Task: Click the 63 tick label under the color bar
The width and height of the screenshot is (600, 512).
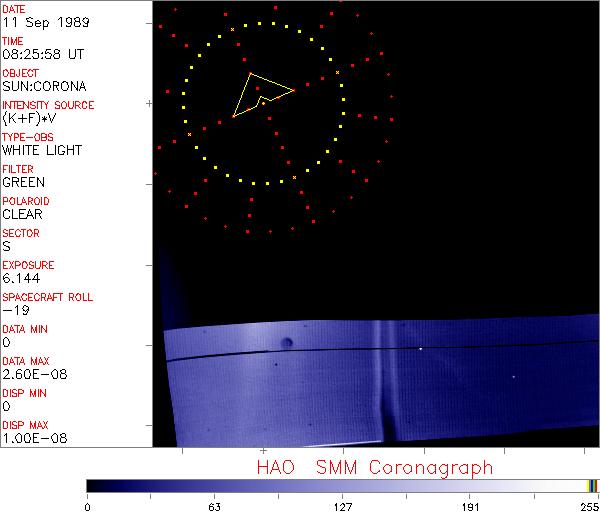Action: (x=213, y=505)
